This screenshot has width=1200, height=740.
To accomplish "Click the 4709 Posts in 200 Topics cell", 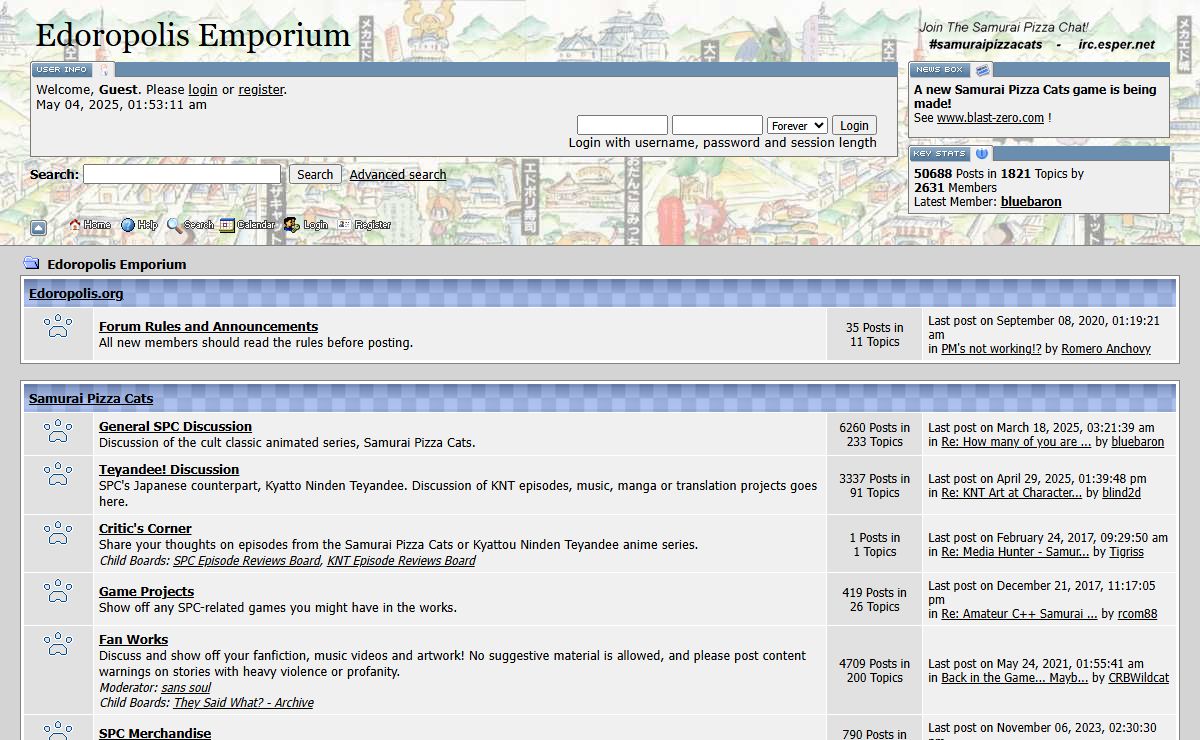I will click(x=874, y=670).
